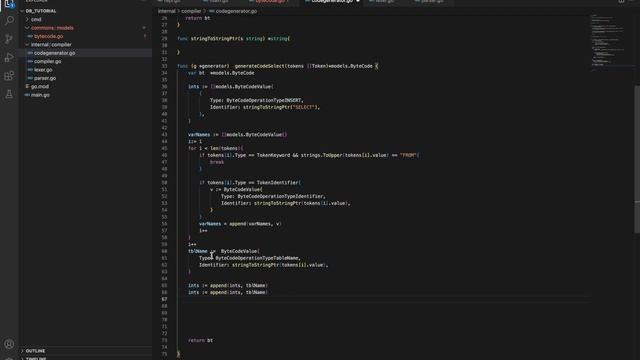Click the Explorer icon in activity bar
Image resolution: width=640 pixels, height=360 pixels.
[9, 4]
